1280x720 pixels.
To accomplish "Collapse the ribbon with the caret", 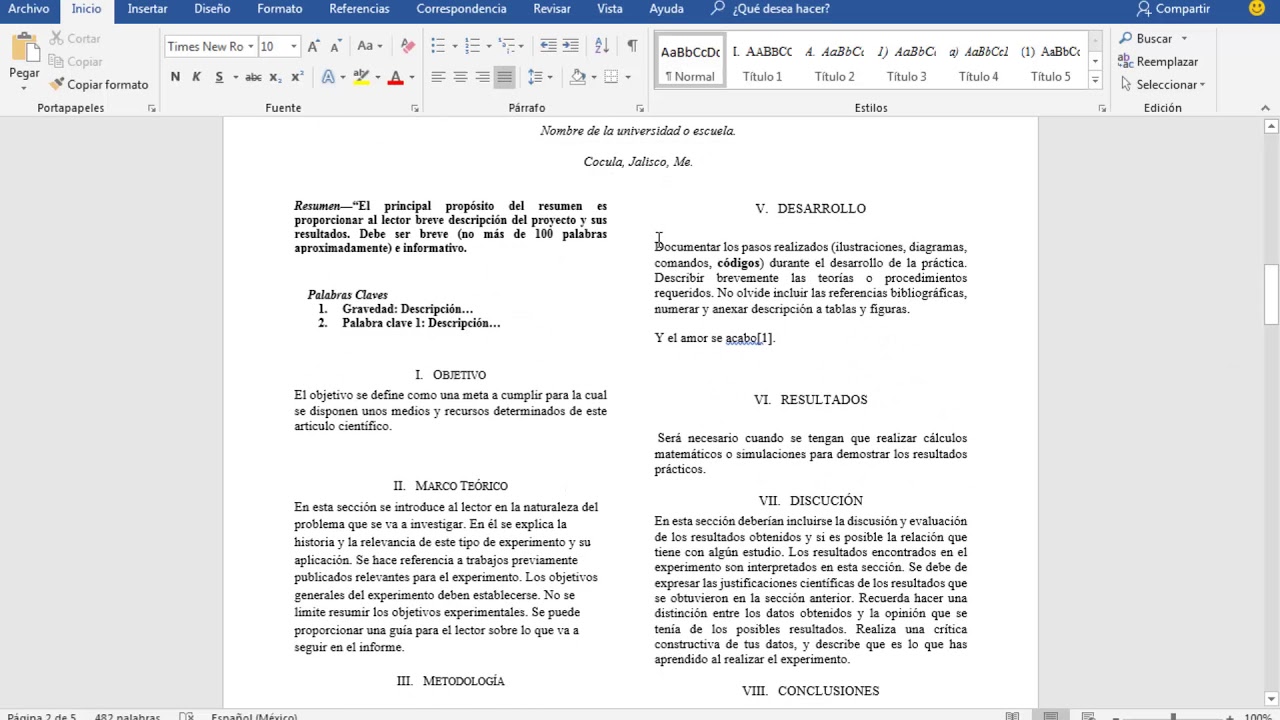I will tap(1265, 108).
